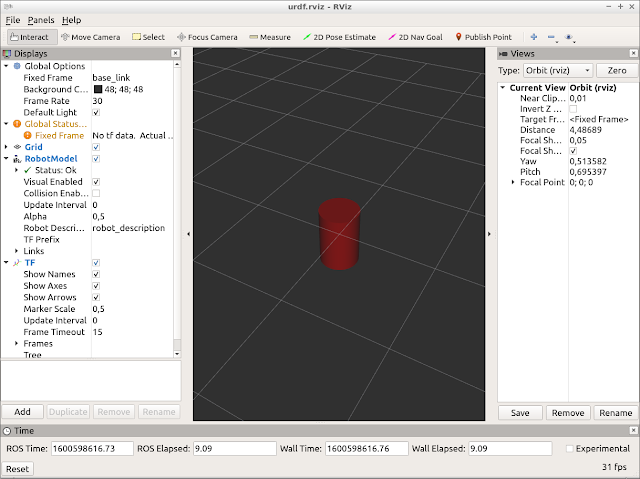Collapse the Global Options tree node
Screen dimensions: 640x479
click(x=6, y=66)
